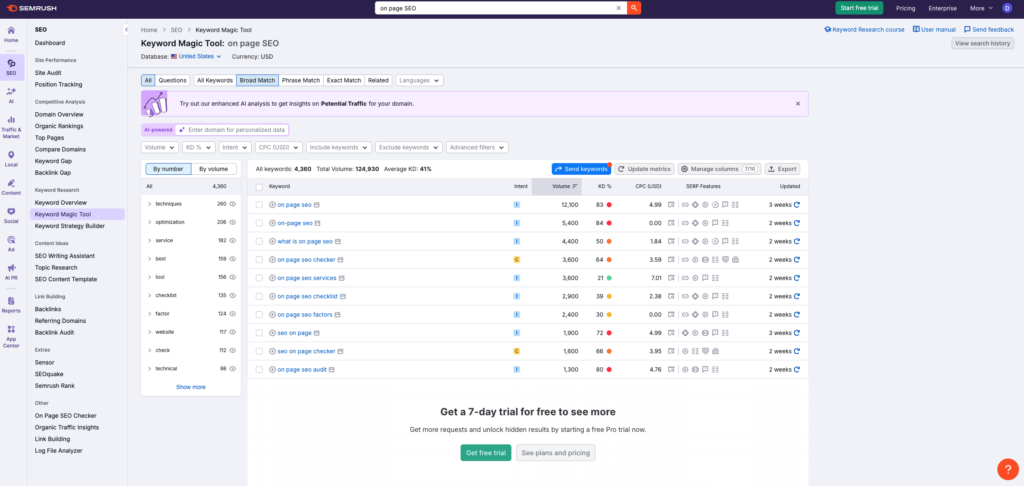Open the App Center icon

[11, 336]
